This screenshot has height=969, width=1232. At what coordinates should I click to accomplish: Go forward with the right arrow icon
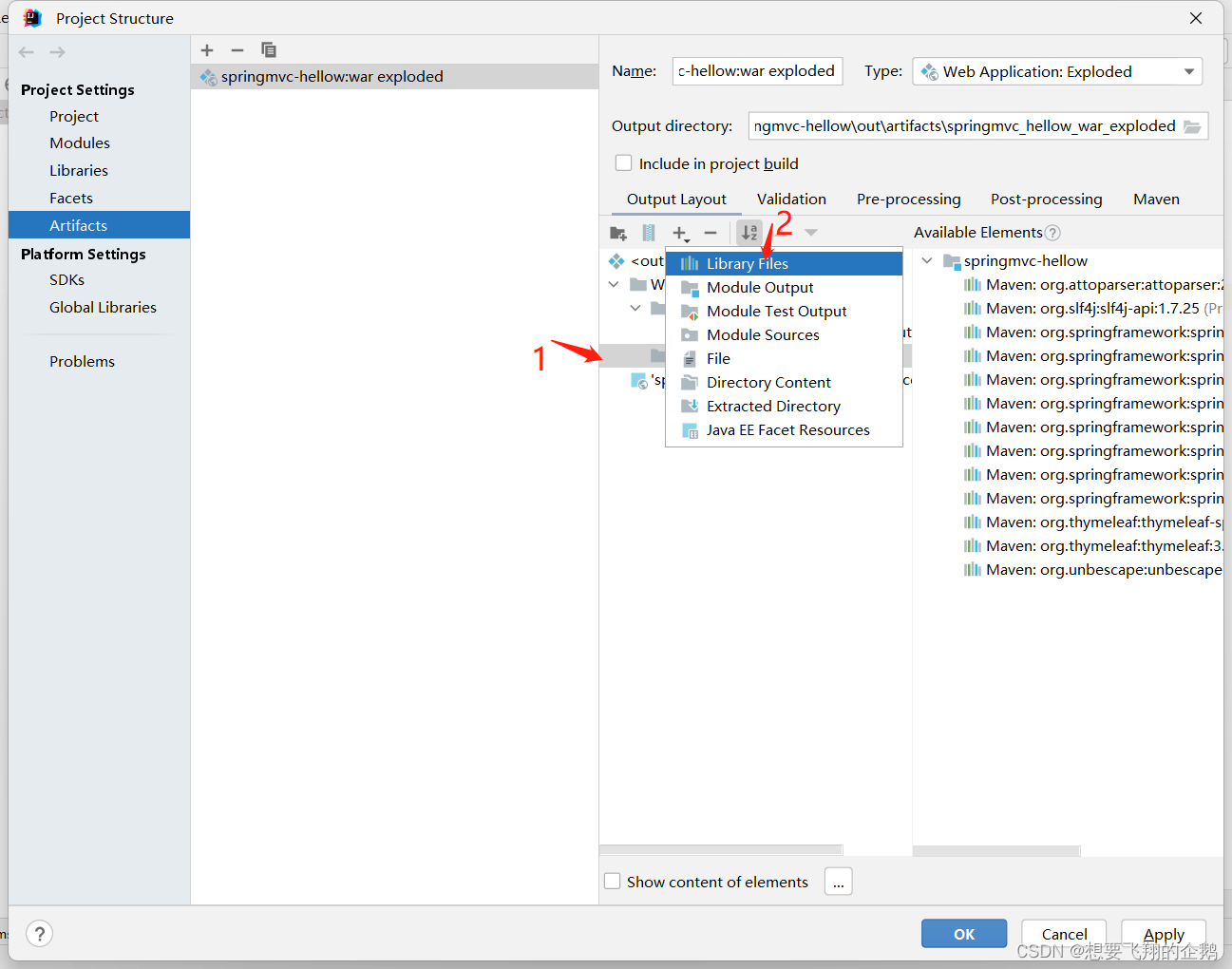58,52
